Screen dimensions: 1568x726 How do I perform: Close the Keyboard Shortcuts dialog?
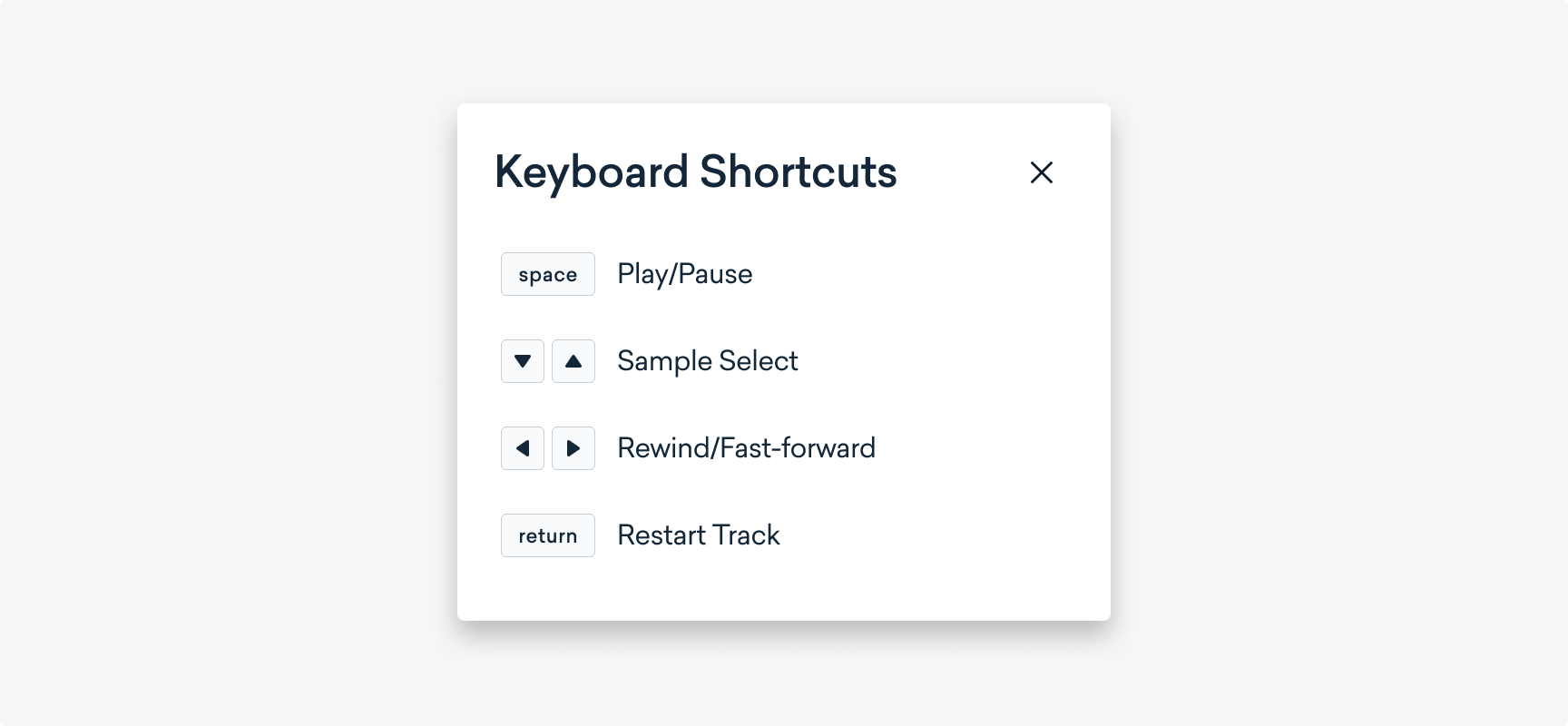point(1041,172)
